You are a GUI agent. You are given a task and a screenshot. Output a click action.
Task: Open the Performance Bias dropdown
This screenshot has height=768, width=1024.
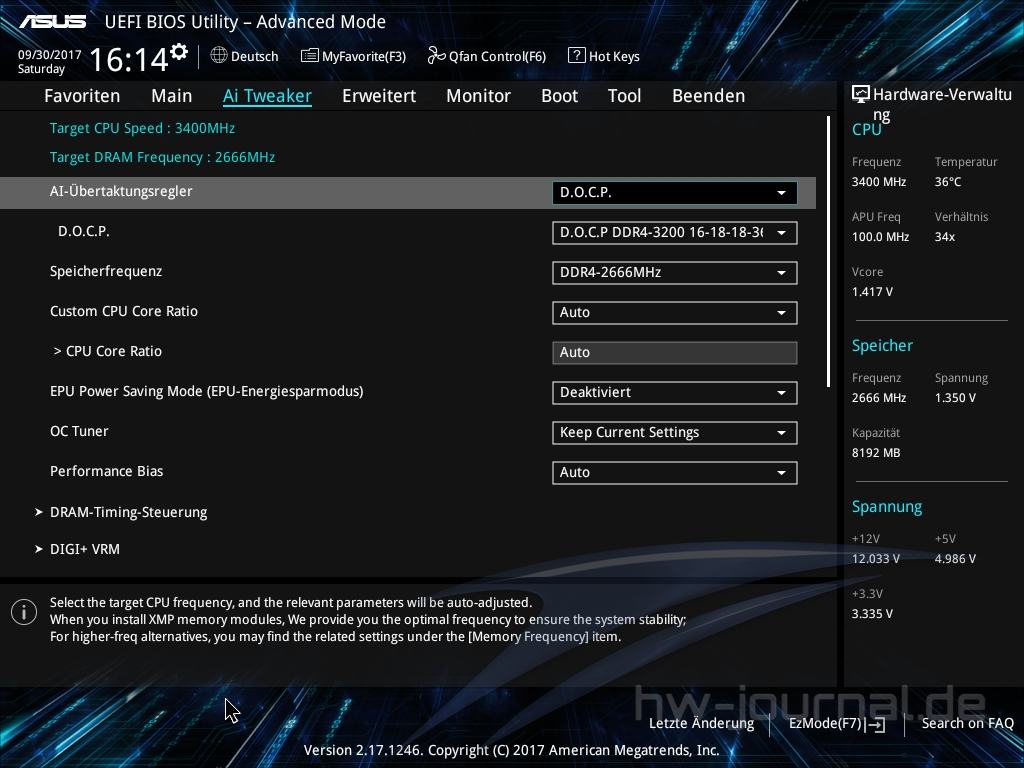click(x=675, y=472)
